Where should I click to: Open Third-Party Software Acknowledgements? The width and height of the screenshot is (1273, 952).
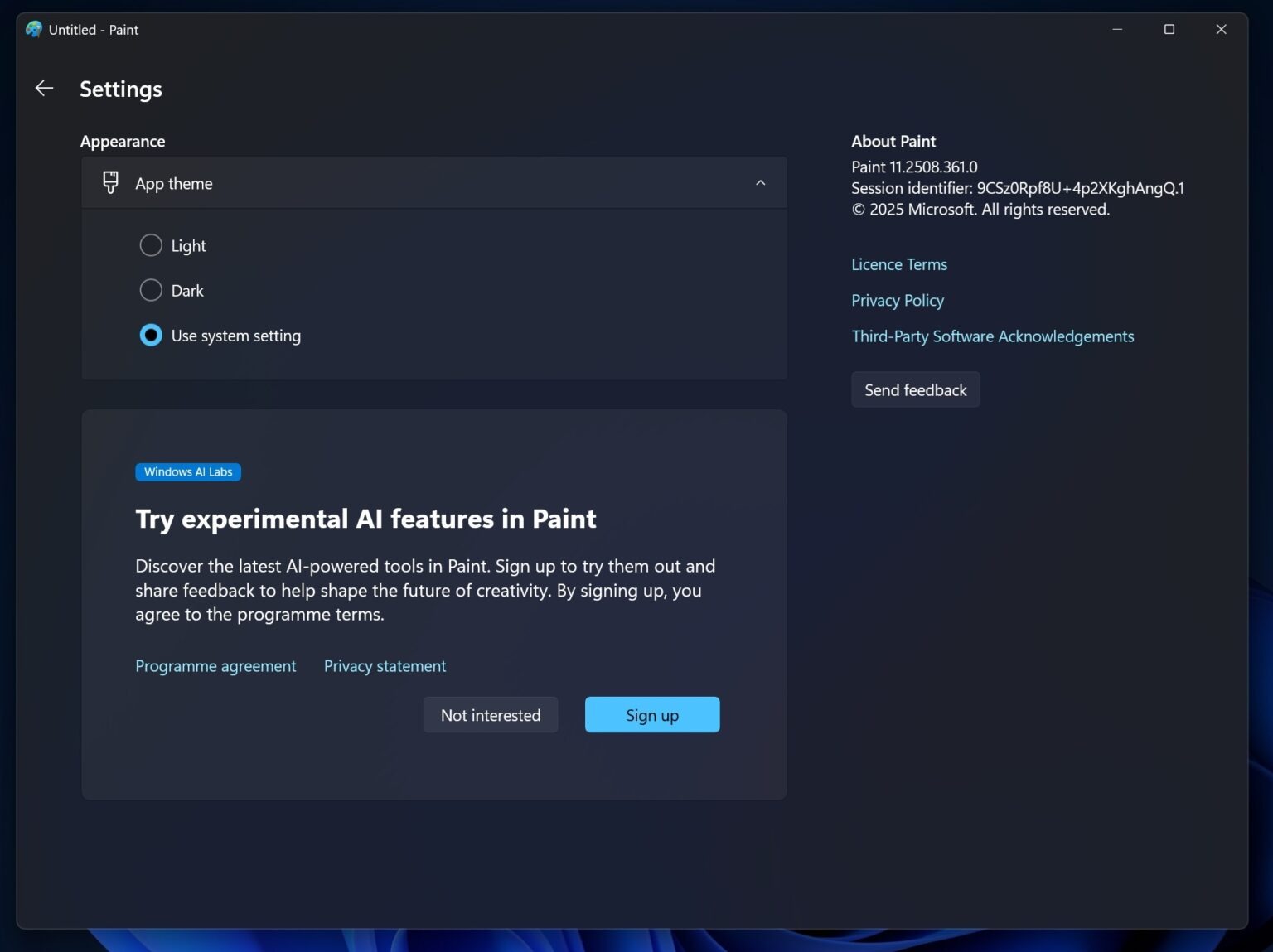pos(992,336)
